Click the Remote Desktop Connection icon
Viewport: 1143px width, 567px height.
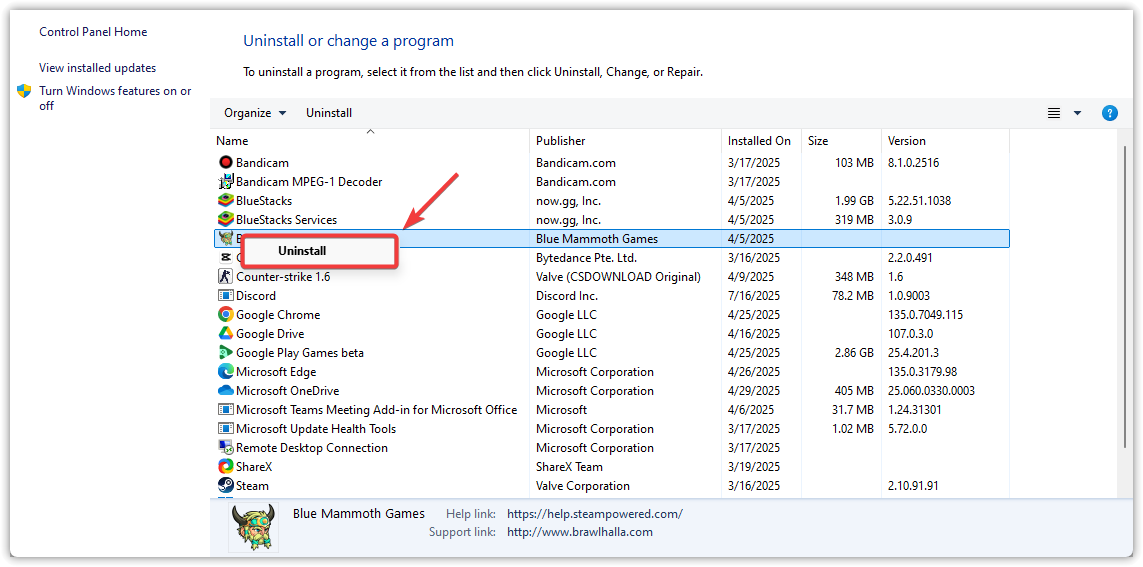[225, 447]
